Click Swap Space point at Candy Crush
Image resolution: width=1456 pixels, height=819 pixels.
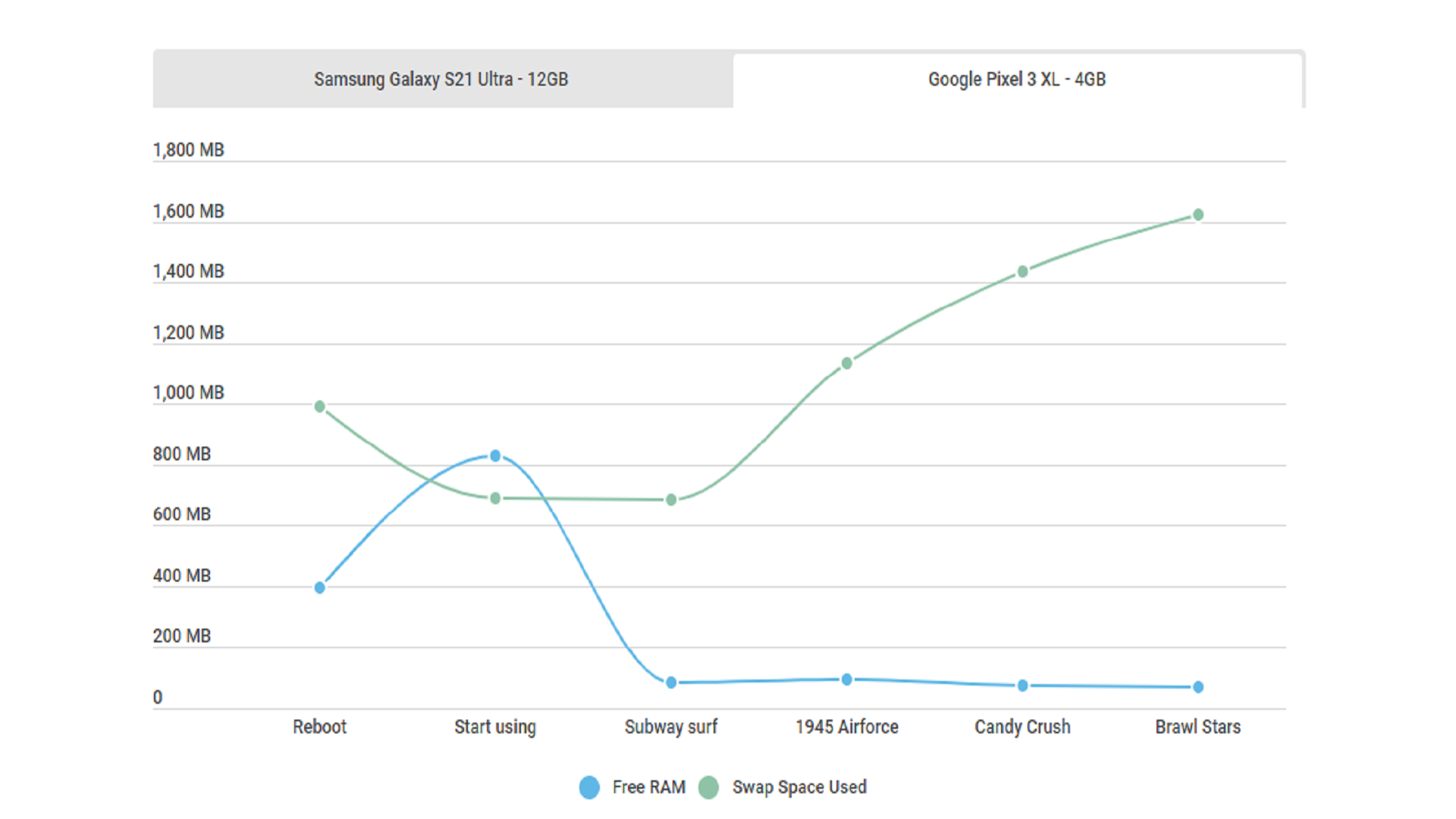[1022, 271]
